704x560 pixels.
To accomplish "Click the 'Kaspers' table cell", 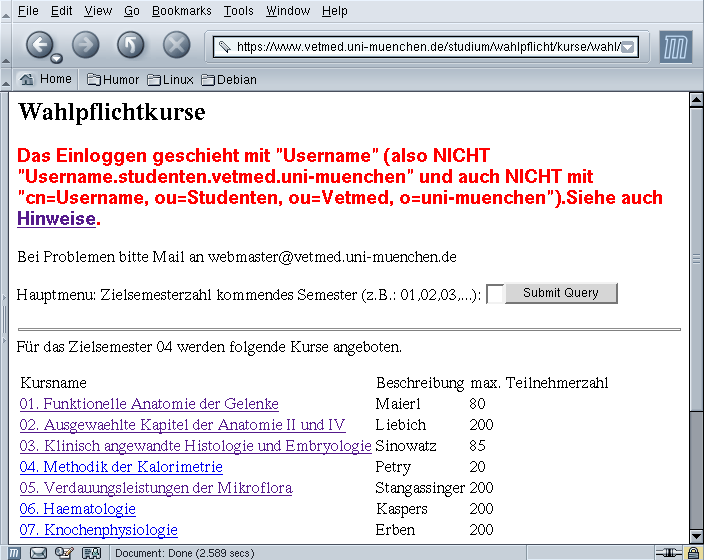I will (402, 509).
